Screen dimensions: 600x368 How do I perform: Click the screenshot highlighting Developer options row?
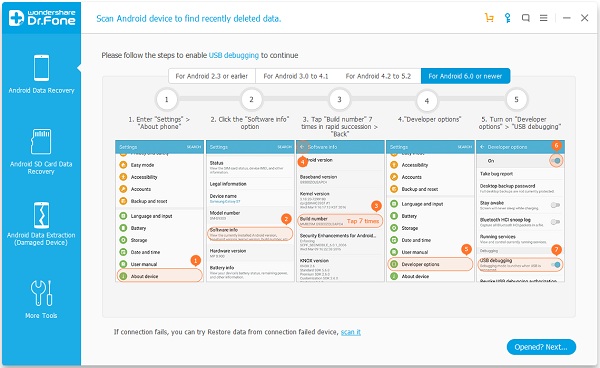[x=430, y=211]
